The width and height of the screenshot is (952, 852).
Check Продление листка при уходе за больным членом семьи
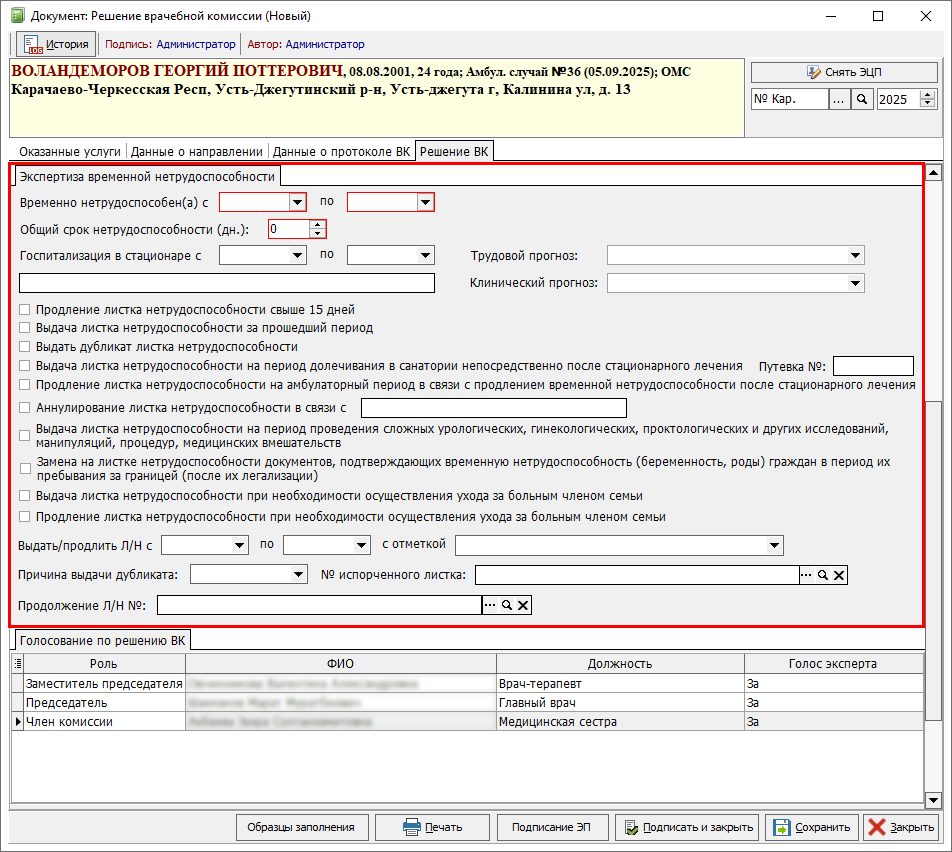pyautogui.click(x=24, y=517)
